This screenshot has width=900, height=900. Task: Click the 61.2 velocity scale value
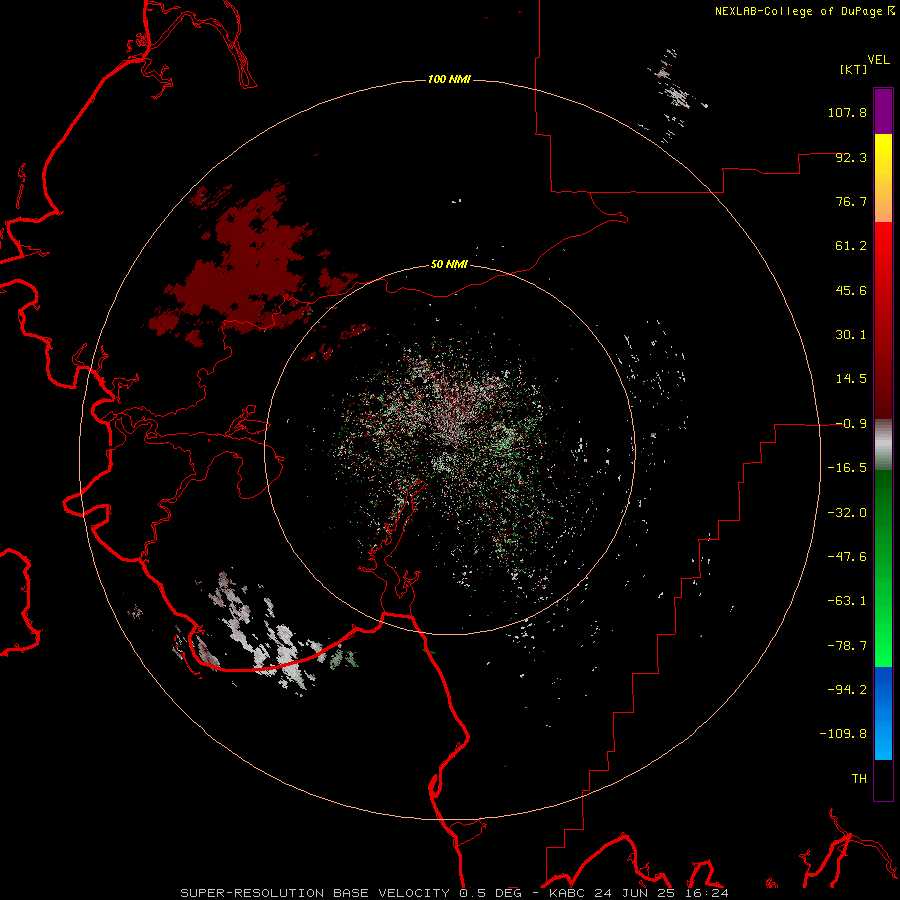[851, 246]
